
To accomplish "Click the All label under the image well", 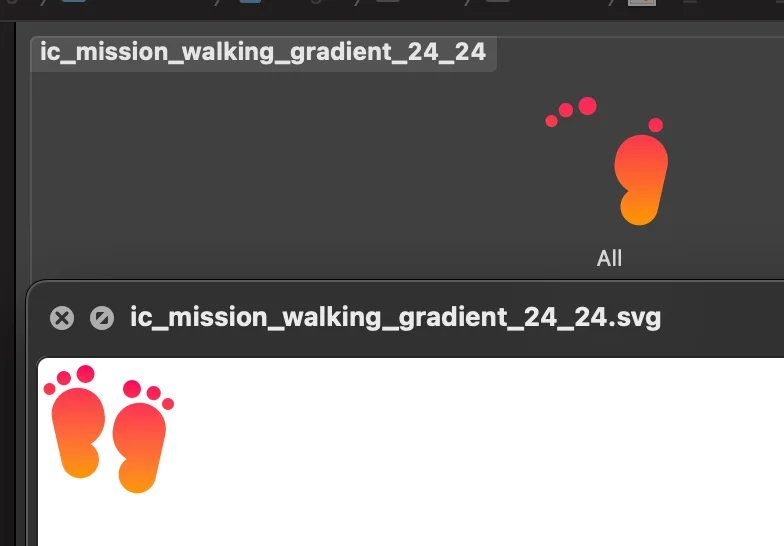I will (609, 258).
